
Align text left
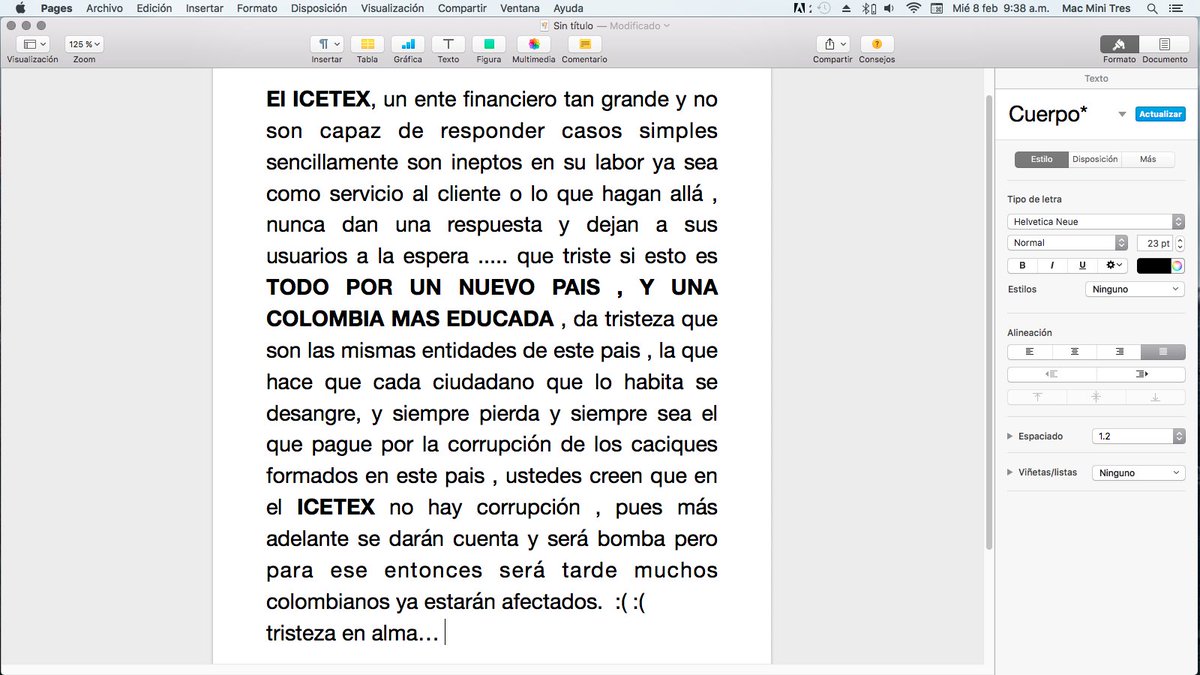(x=1030, y=352)
